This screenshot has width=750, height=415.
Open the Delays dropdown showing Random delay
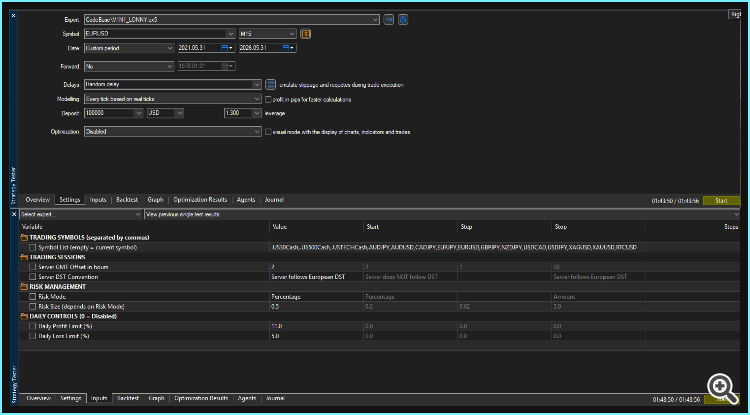coord(173,85)
